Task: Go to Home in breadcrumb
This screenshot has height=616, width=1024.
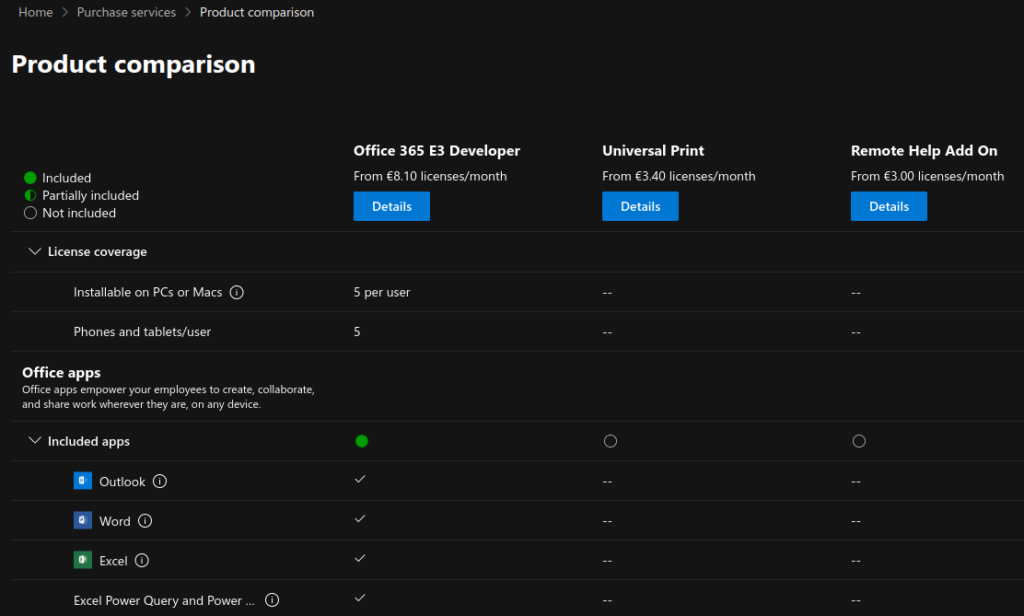Action: coord(35,12)
